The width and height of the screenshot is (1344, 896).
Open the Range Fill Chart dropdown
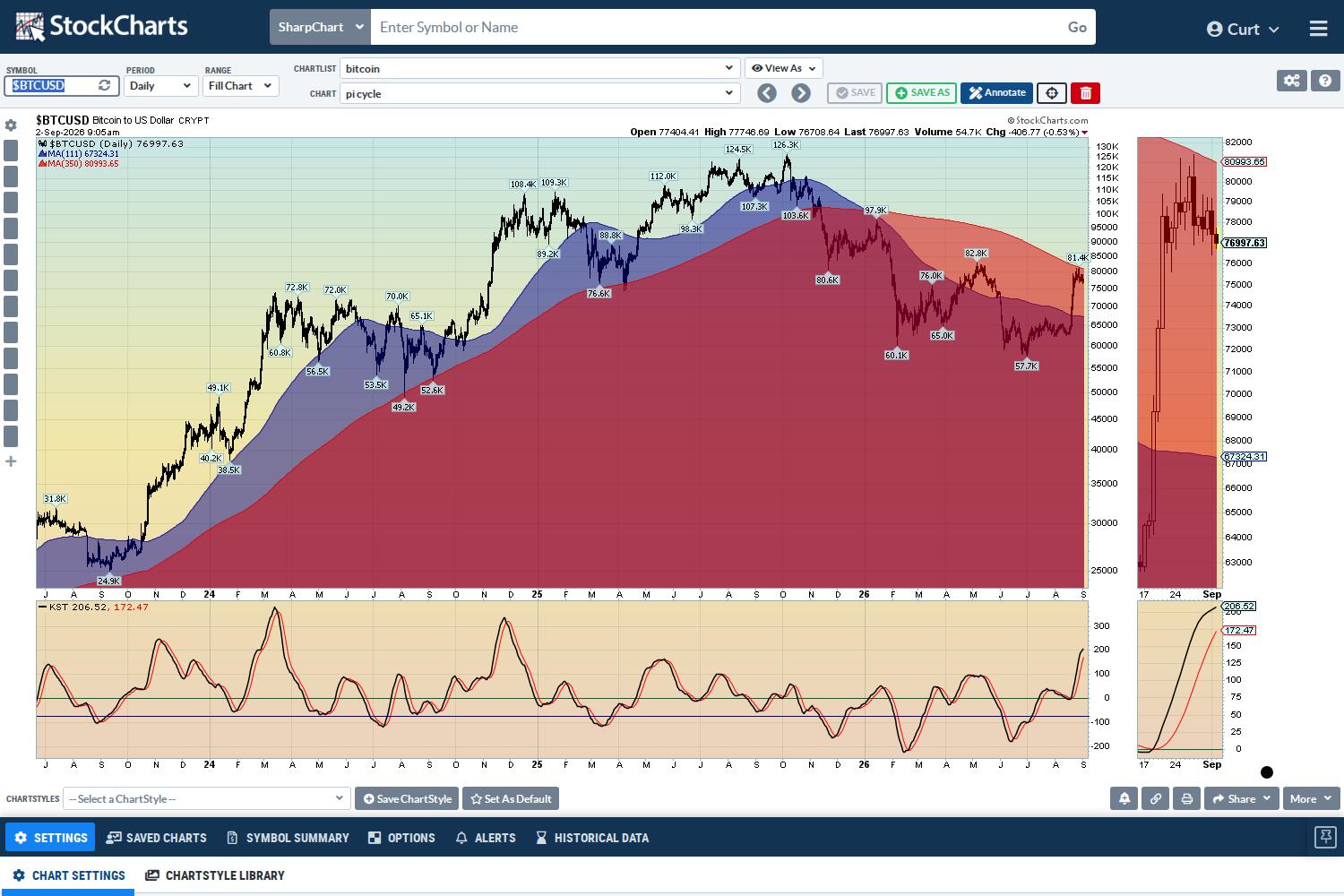pyautogui.click(x=240, y=86)
